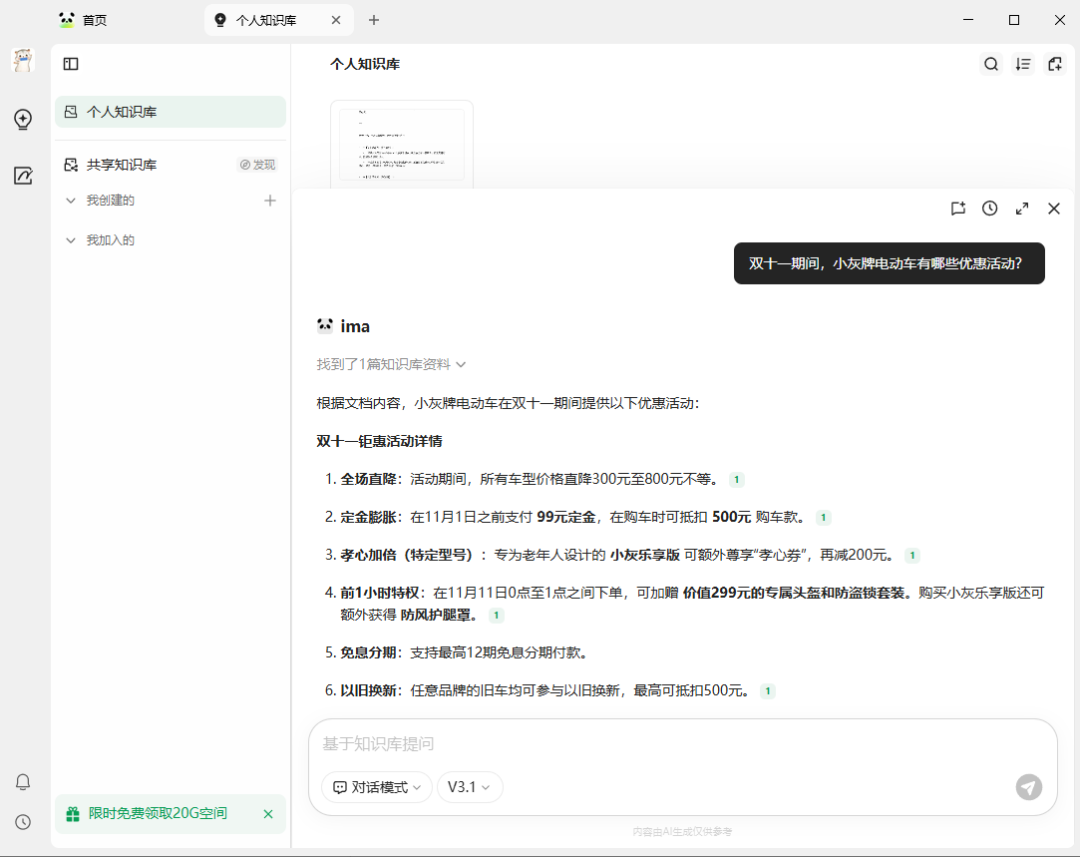The image size is (1080, 857).
Task: Open citation 1 after 防风护腿罩 text
Action: pos(496,615)
